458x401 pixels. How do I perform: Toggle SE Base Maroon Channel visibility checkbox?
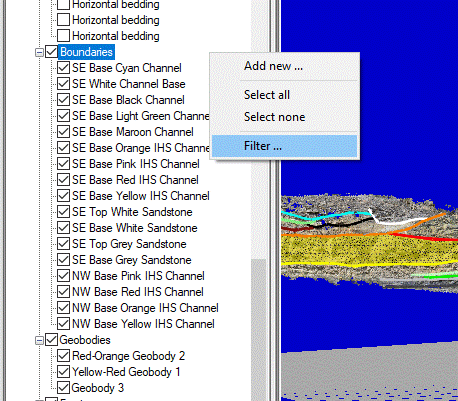(x=63, y=132)
